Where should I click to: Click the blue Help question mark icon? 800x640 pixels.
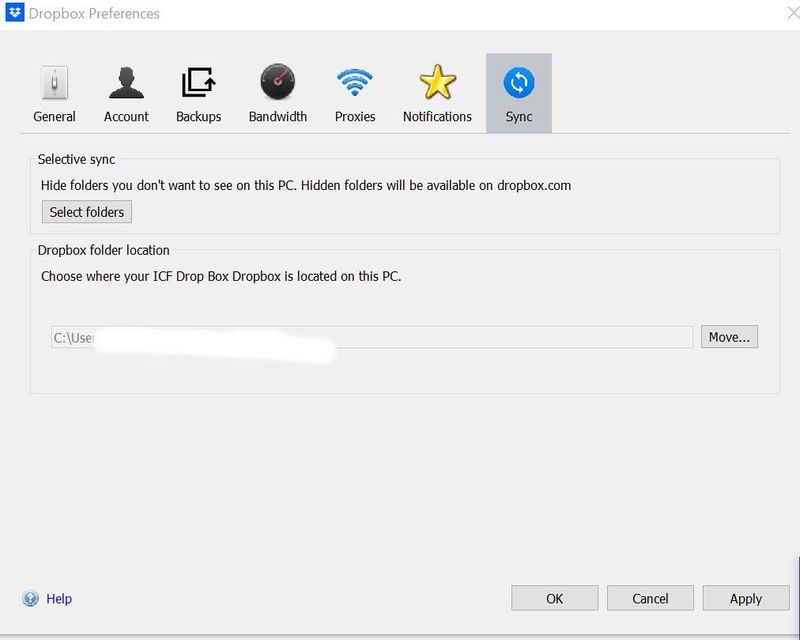click(30, 599)
